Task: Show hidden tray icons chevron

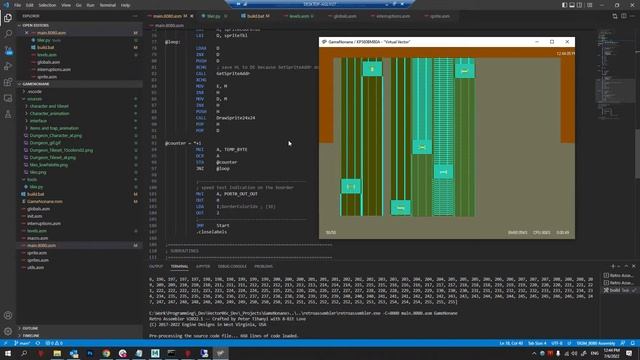Action: tap(534, 353)
